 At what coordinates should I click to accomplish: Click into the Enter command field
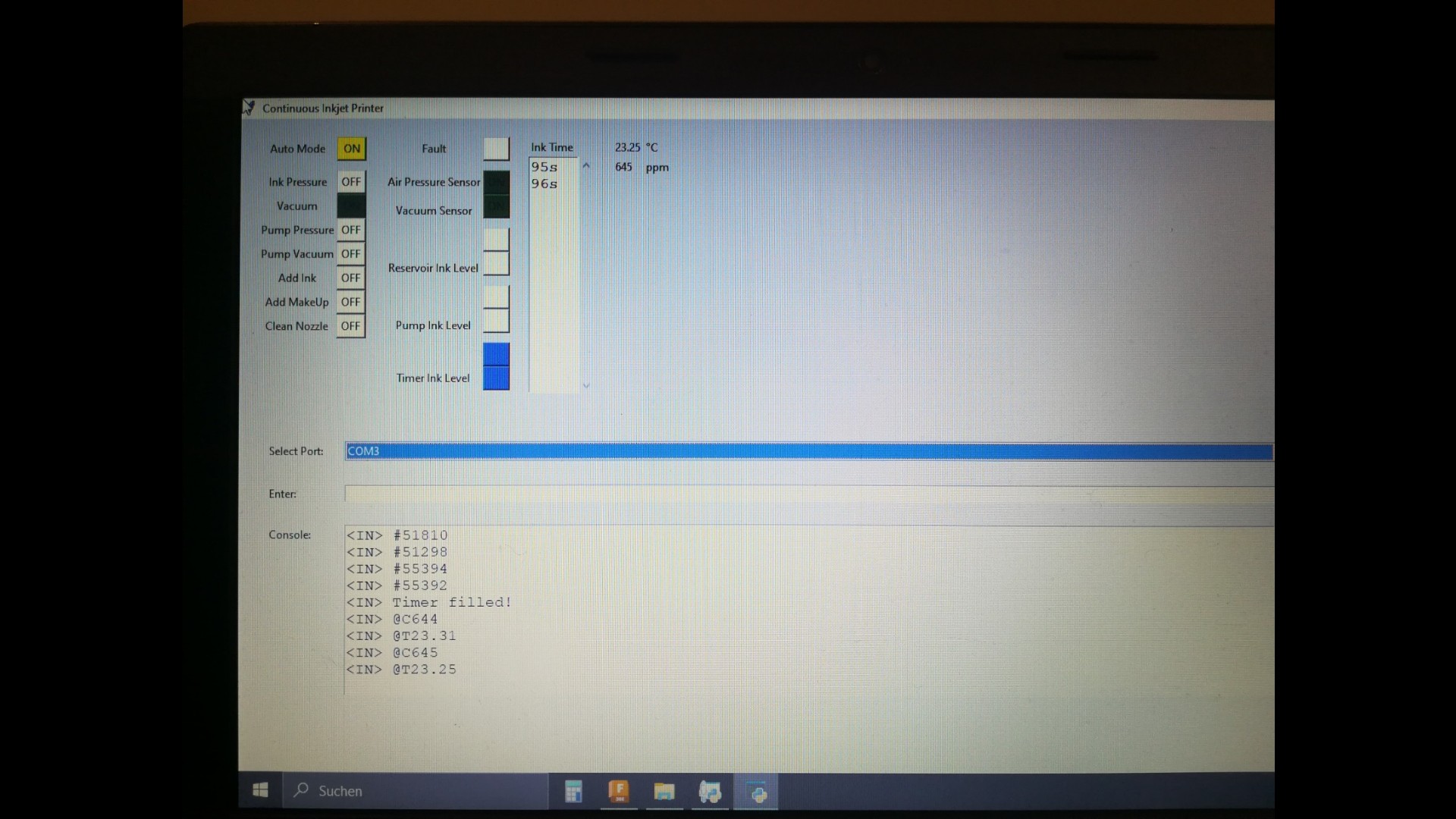pyautogui.click(x=808, y=494)
